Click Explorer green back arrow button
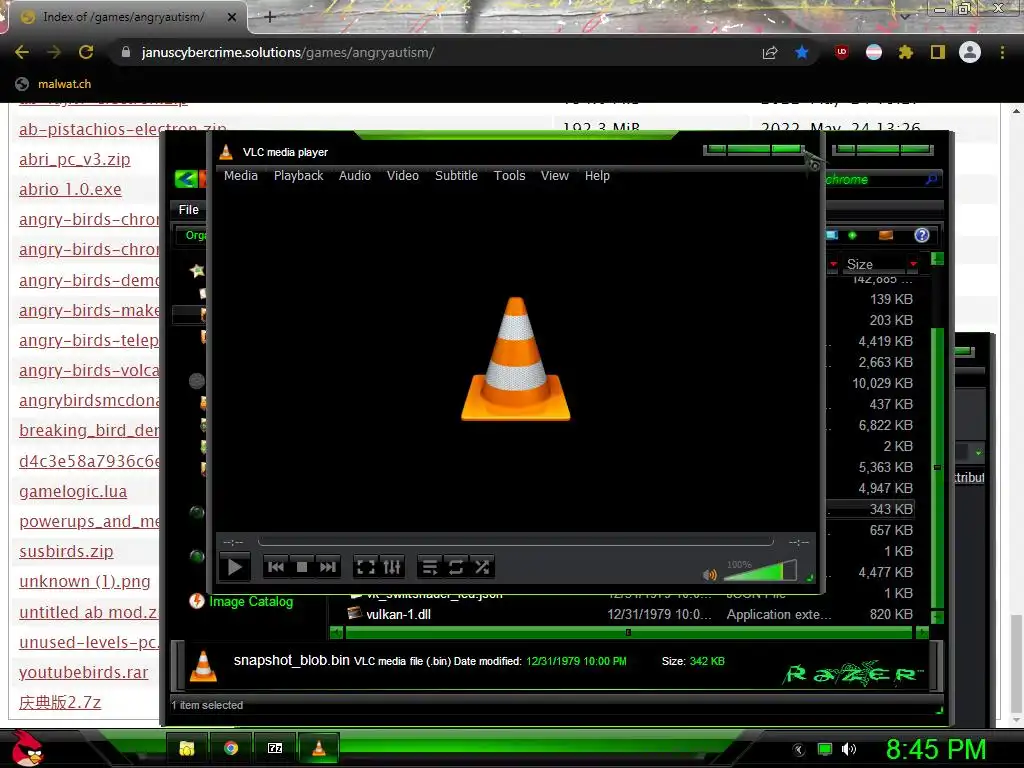1024x768 pixels. click(x=186, y=178)
